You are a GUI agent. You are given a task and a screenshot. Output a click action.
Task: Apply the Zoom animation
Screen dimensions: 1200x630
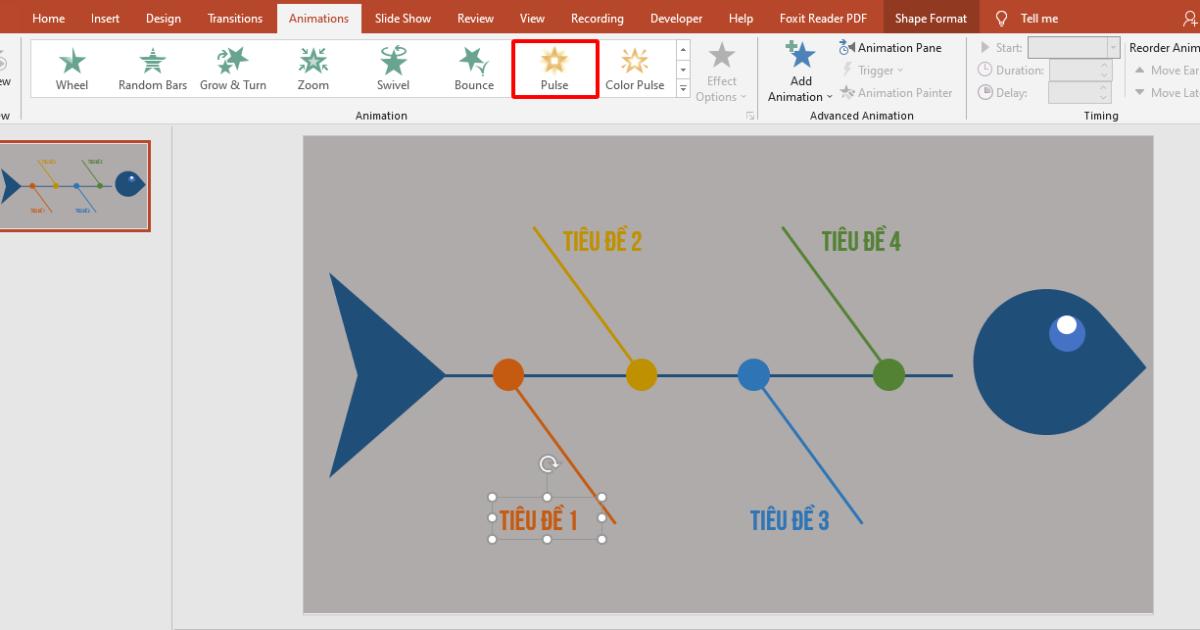pyautogui.click(x=312, y=67)
